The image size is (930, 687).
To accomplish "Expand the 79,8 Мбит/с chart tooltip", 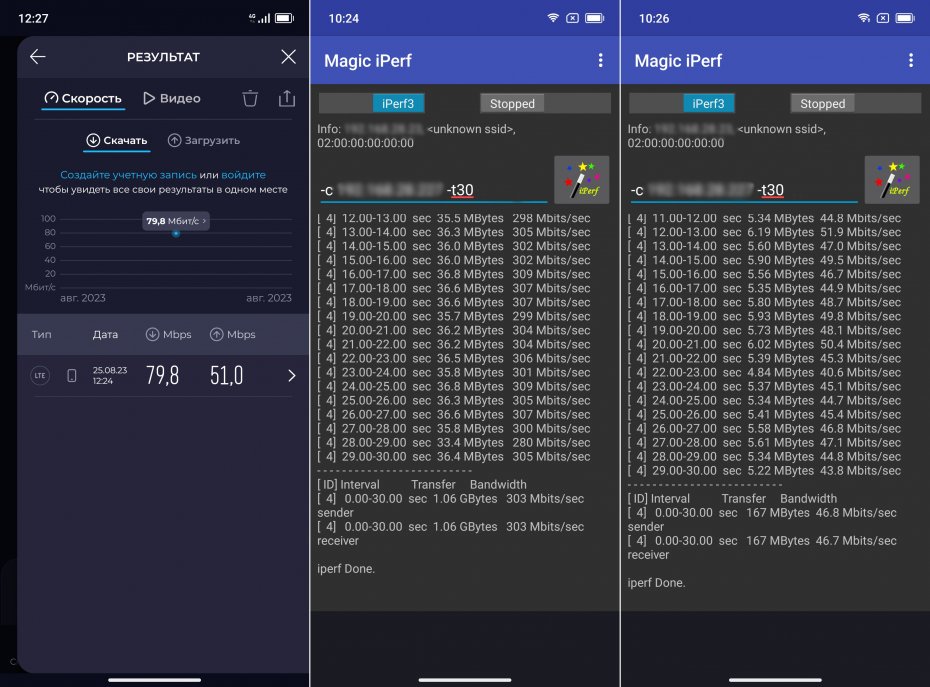I will (176, 221).
